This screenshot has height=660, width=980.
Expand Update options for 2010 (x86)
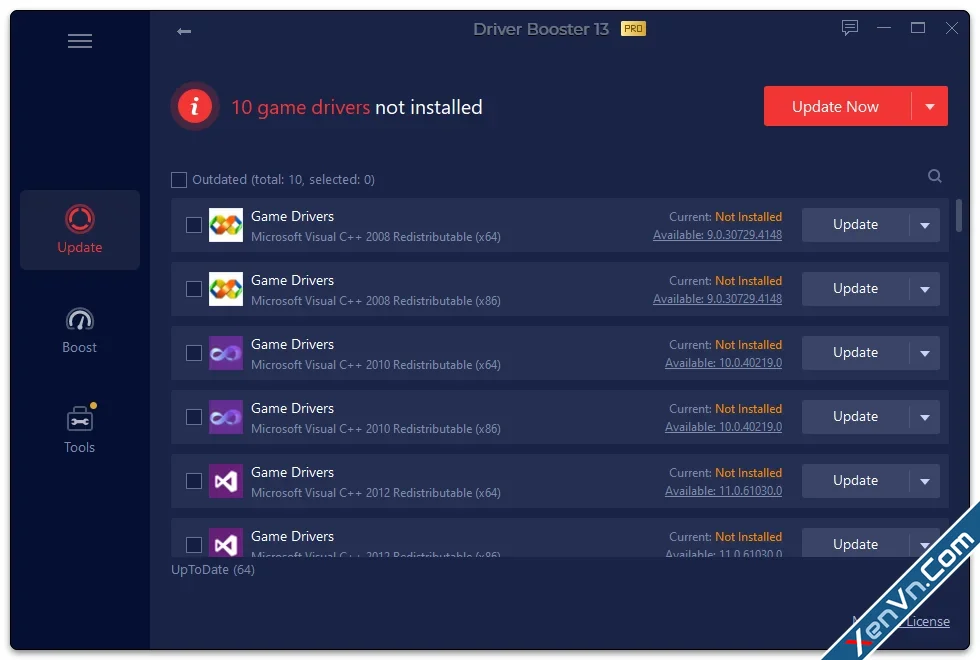(x=925, y=417)
